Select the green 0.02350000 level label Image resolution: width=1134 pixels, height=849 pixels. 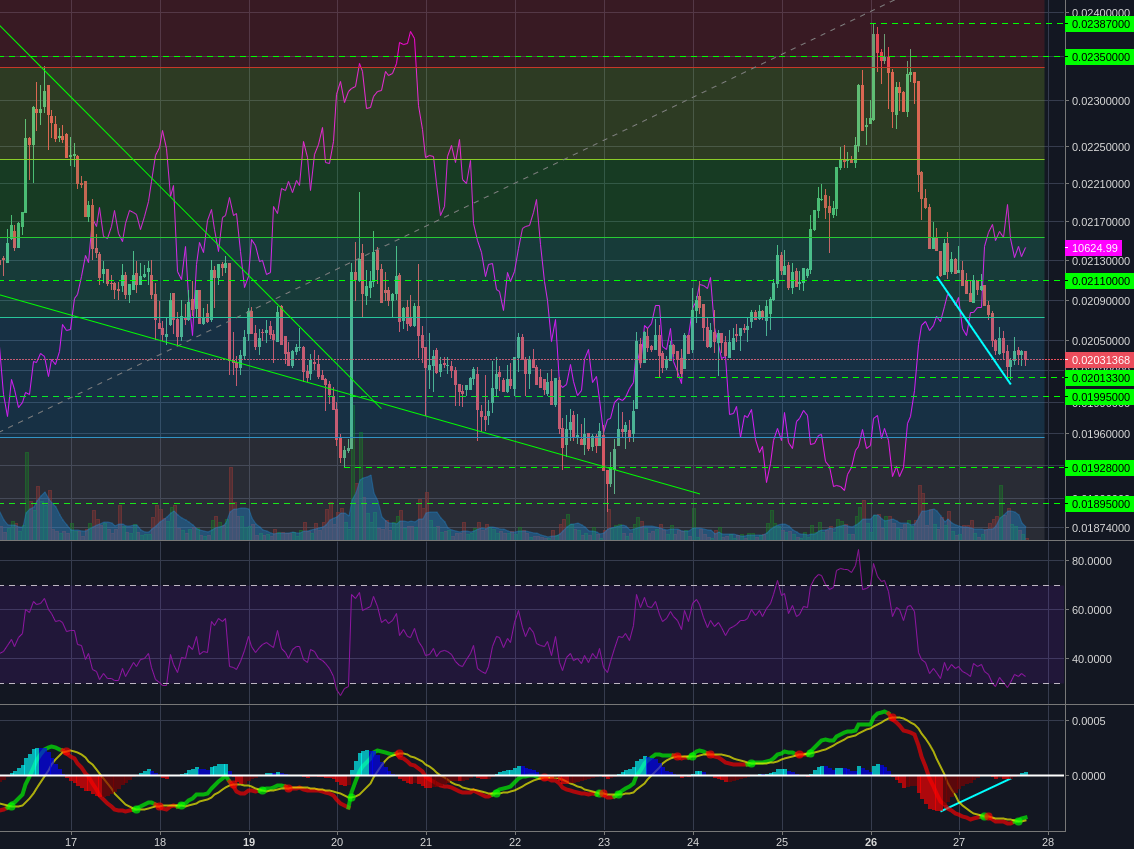(1098, 57)
